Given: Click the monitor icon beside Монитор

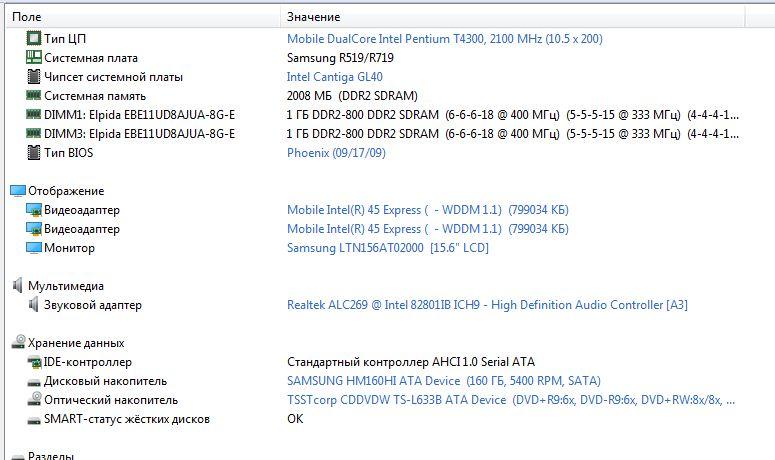Looking at the screenshot, I should tap(33, 248).
